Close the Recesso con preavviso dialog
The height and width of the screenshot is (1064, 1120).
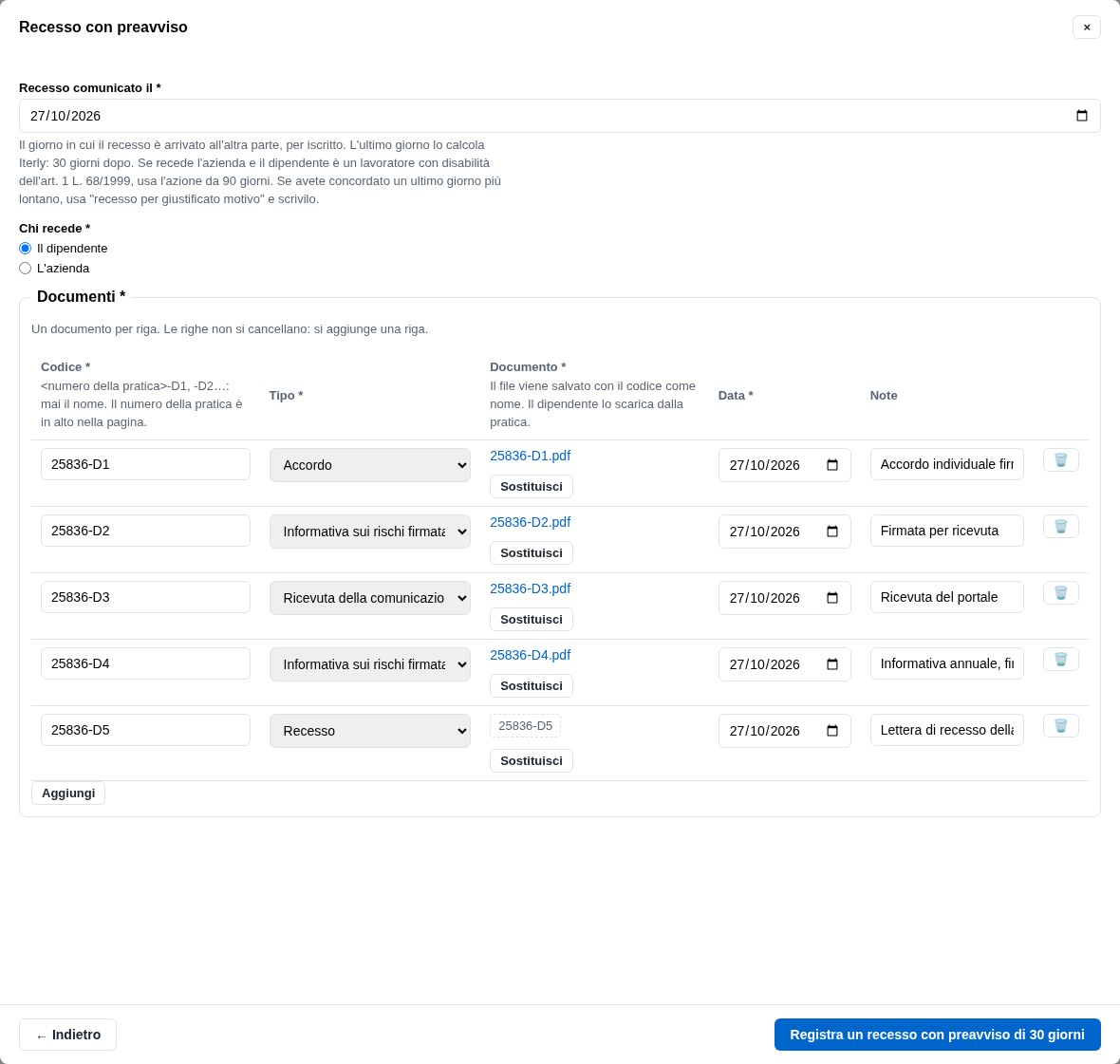click(x=1087, y=28)
